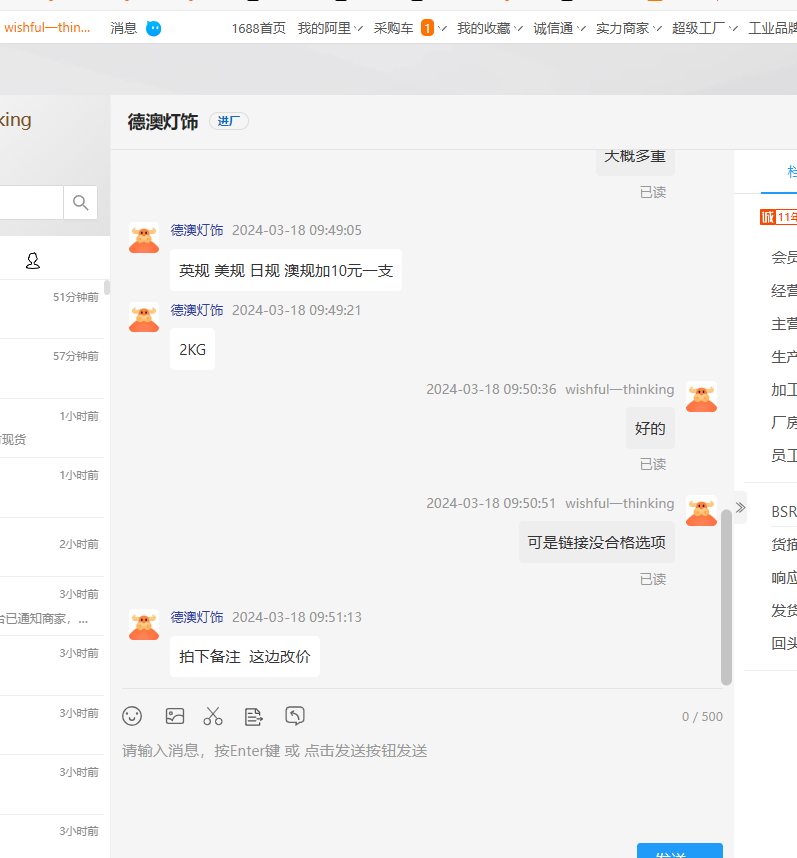This screenshot has width=797, height=858.
Task: Go to 1688首页 in top navigation
Action: (x=258, y=28)
